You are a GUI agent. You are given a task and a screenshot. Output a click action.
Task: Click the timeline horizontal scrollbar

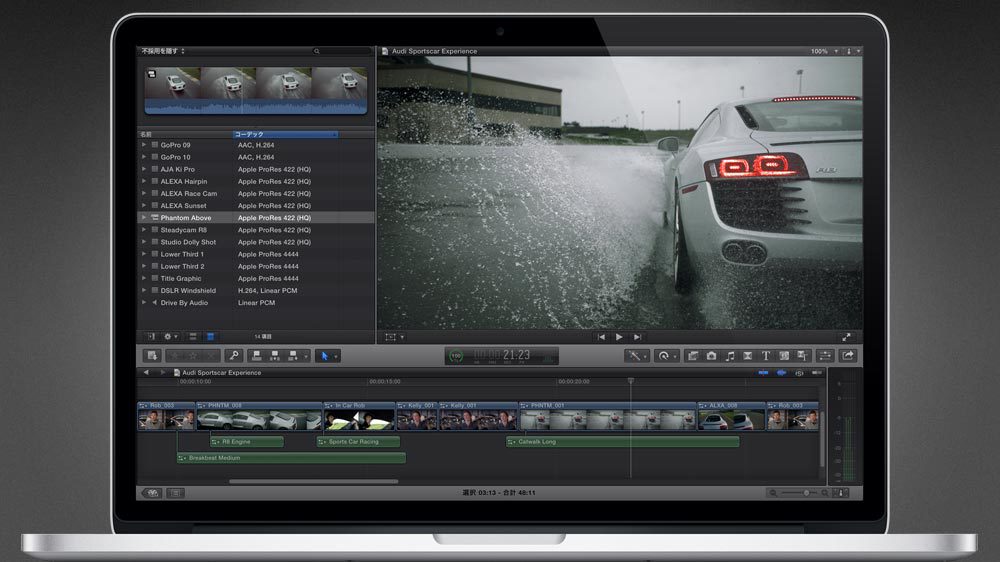click(x=313, y=482)
